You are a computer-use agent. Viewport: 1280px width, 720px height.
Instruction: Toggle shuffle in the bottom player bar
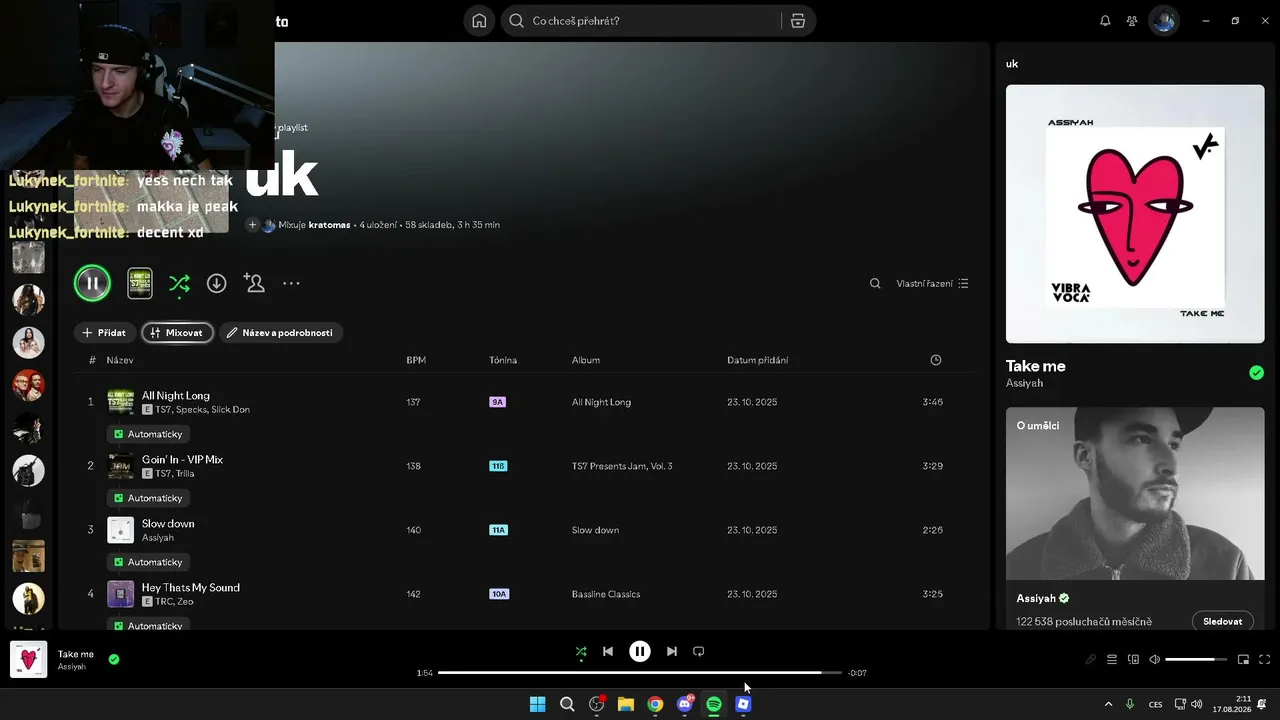click(581, 652)
